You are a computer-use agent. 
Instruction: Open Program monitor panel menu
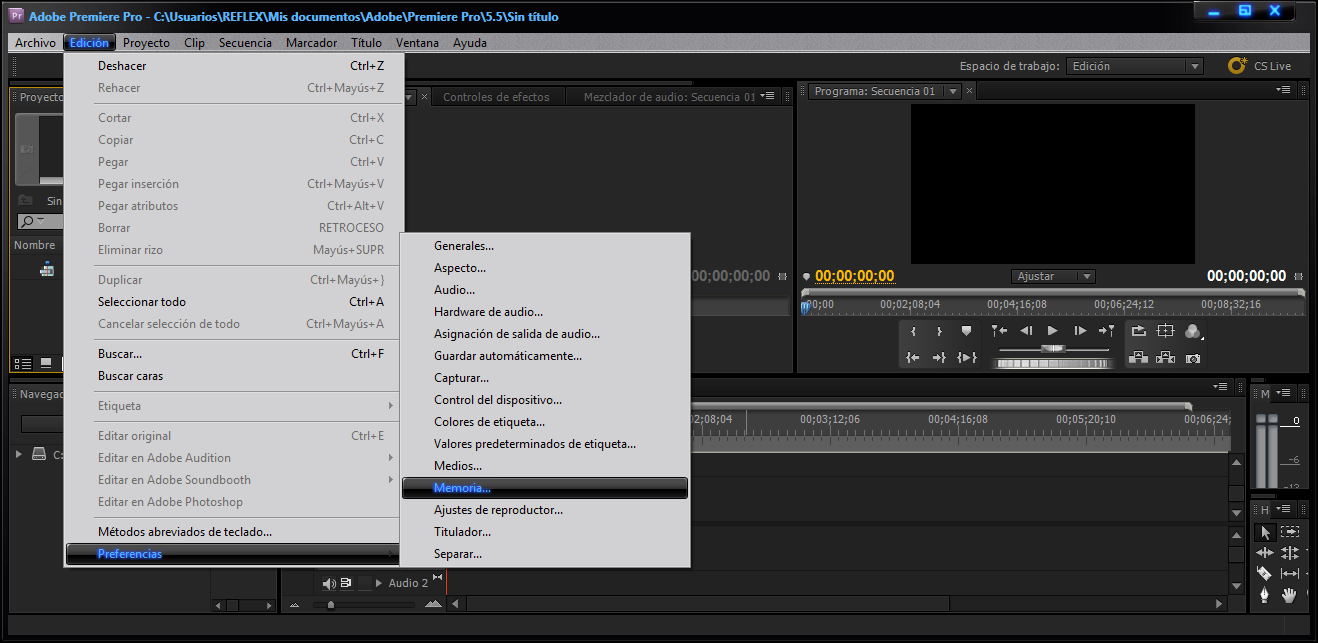point(1284,90)
